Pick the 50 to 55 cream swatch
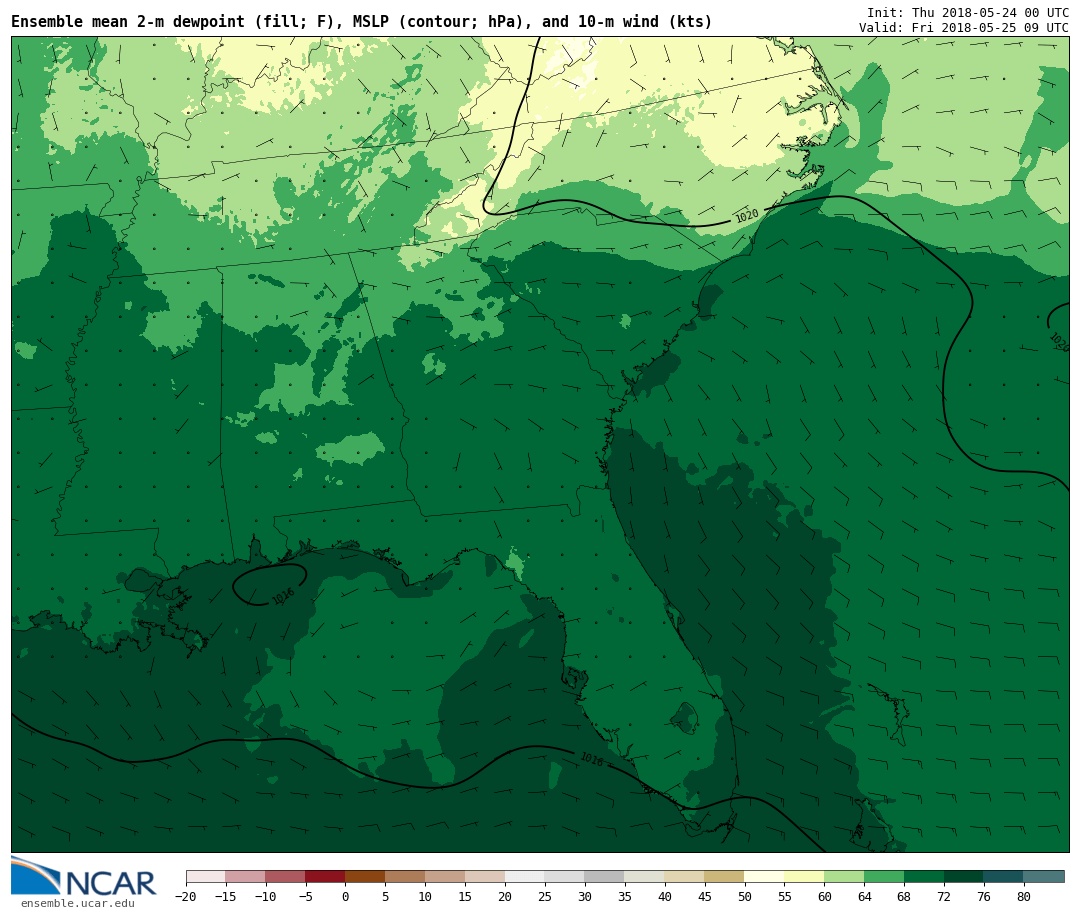The height and width of the screenshot is (915, 1080). (x=765, y=876)
